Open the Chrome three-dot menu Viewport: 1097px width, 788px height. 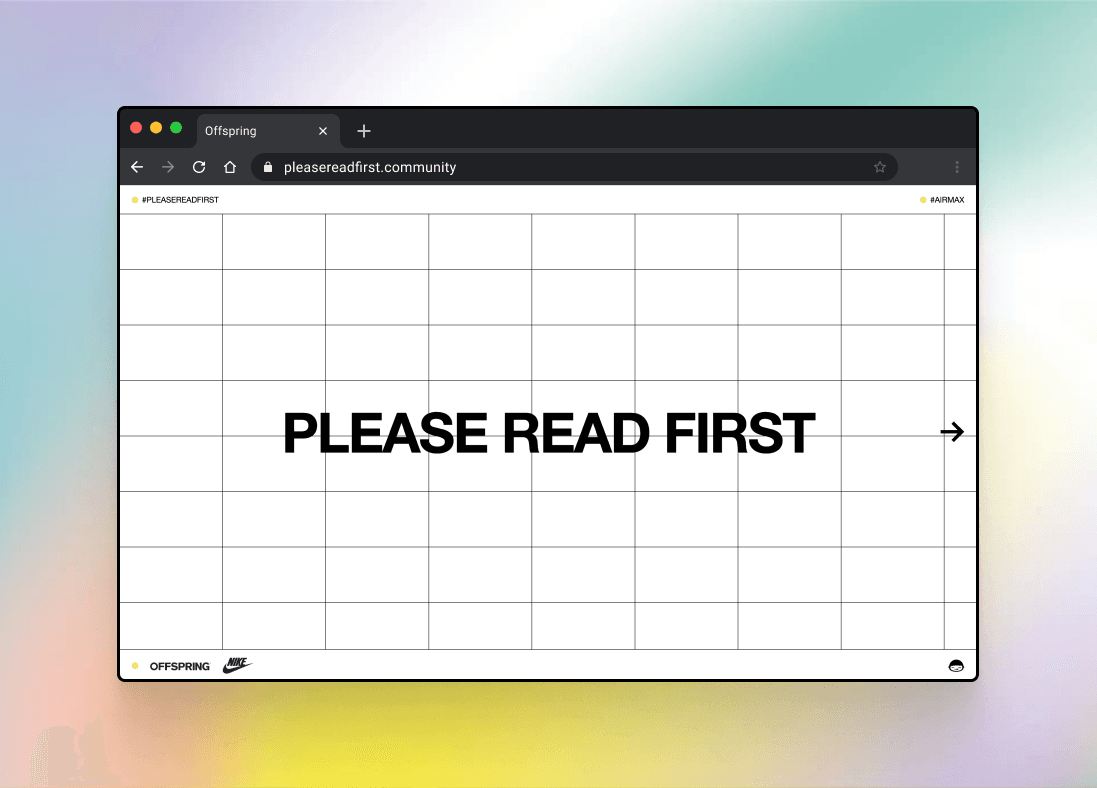coord(957,167)
